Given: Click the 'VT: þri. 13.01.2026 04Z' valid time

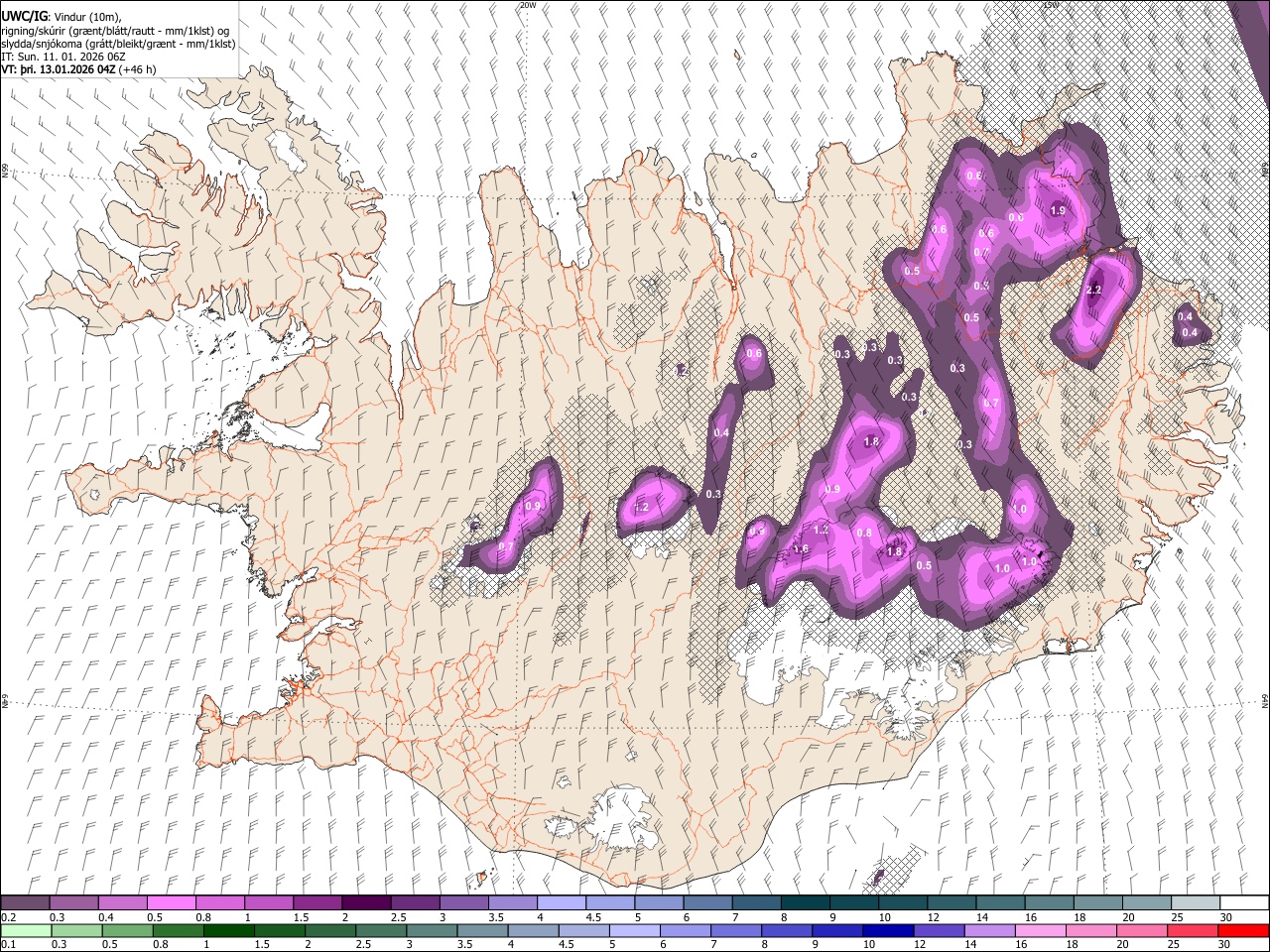Looking at the screenshot, I should coord(59,69).
